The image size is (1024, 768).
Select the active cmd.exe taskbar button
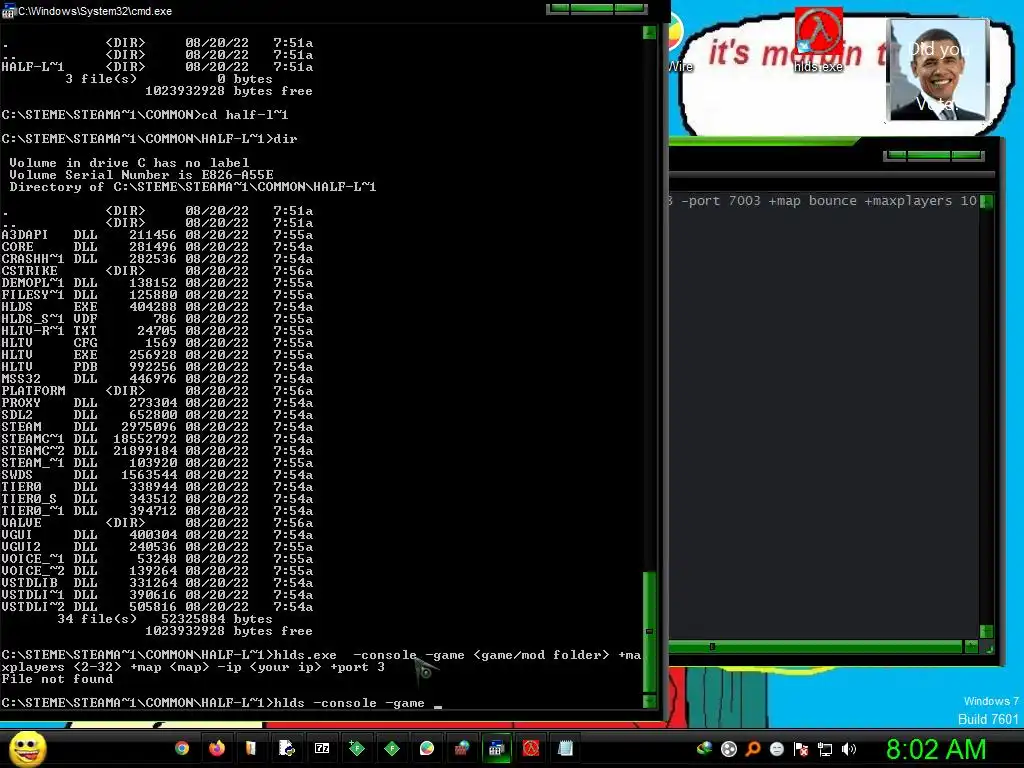point(496,748)
